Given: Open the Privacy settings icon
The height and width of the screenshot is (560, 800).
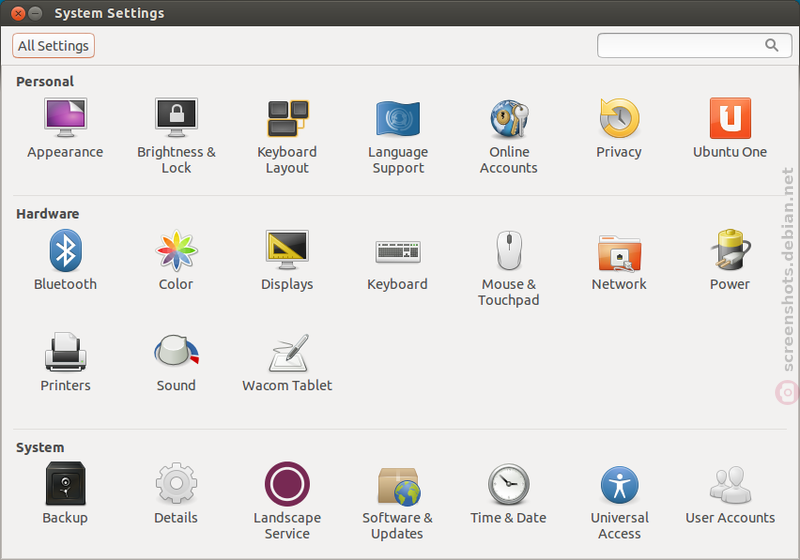Looking at the screenshot, I should (x=619, y=118).
